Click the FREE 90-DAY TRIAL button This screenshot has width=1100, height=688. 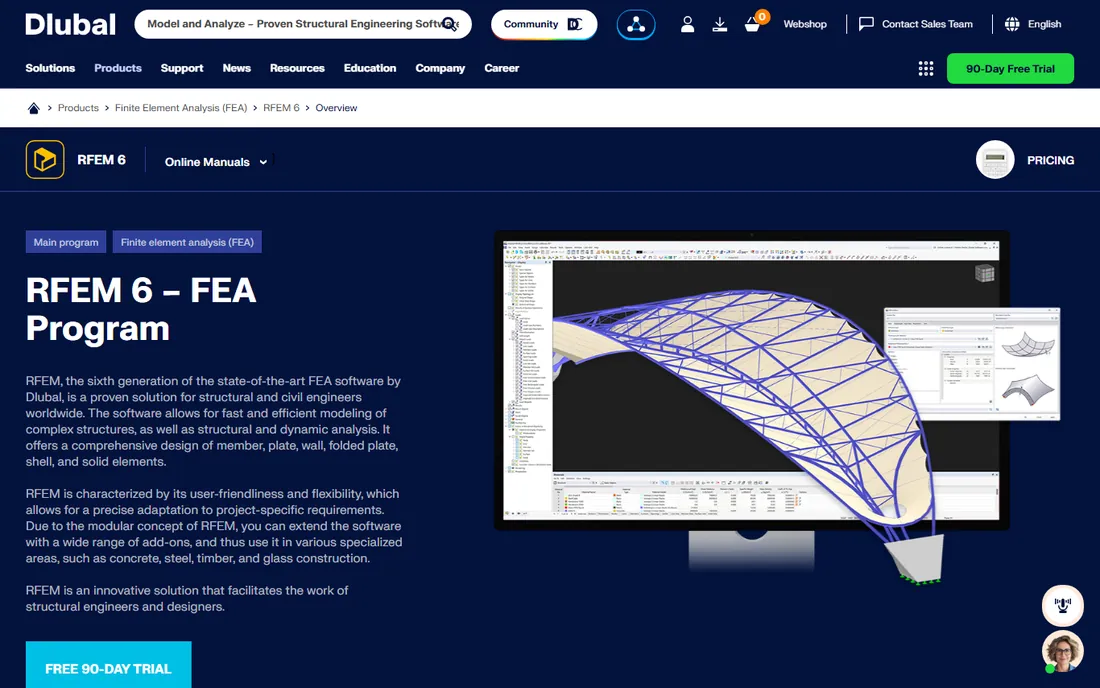[x=108, y=666]
